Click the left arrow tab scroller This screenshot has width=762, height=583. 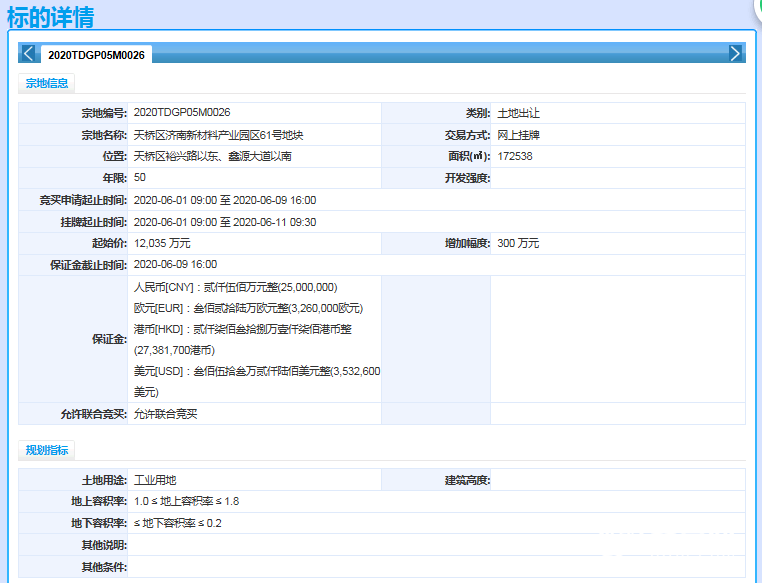click(28, 54)
